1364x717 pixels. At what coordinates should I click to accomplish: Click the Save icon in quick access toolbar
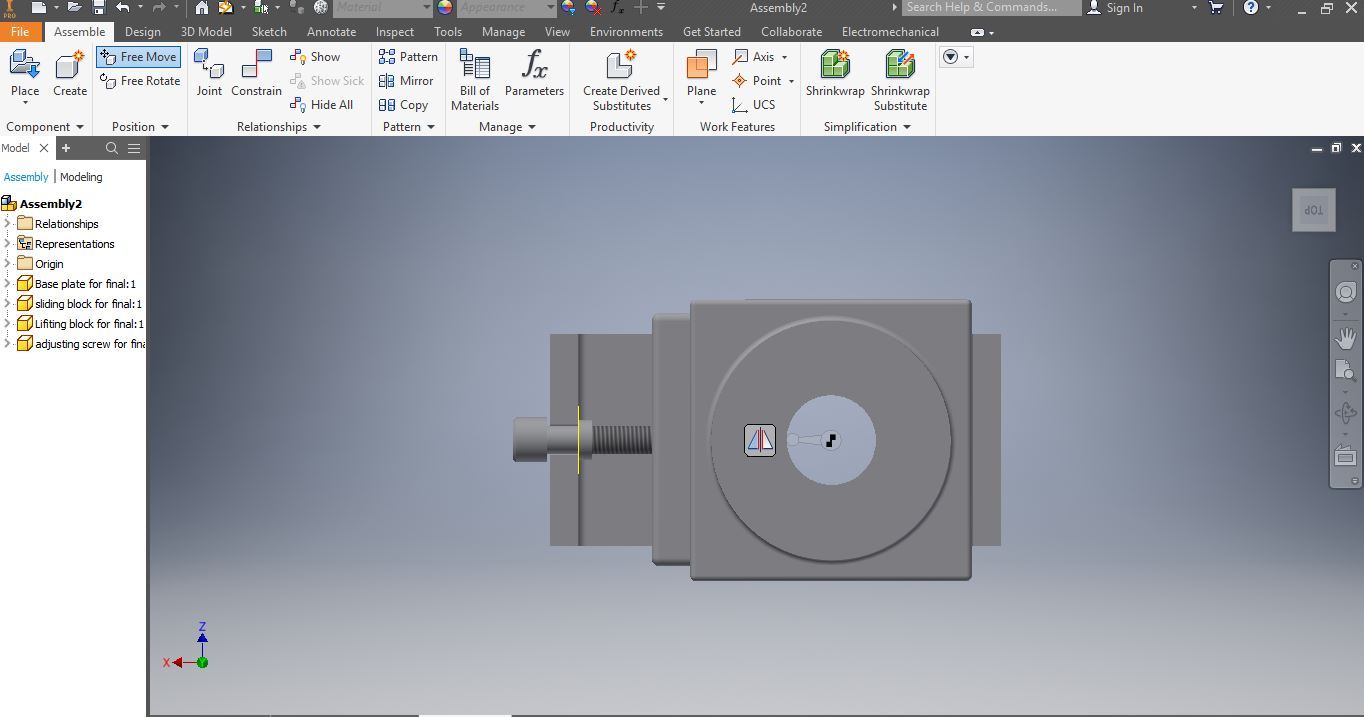point(99,8)
